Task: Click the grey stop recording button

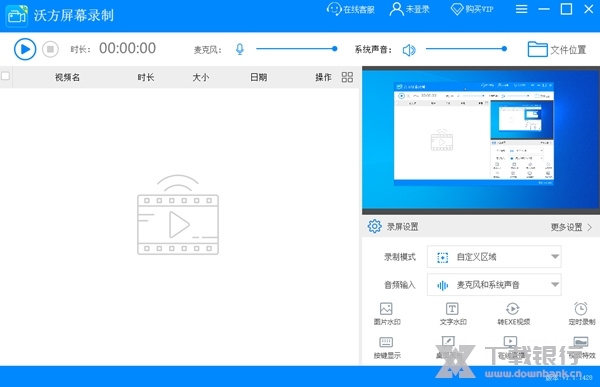Action: point(50,49)
